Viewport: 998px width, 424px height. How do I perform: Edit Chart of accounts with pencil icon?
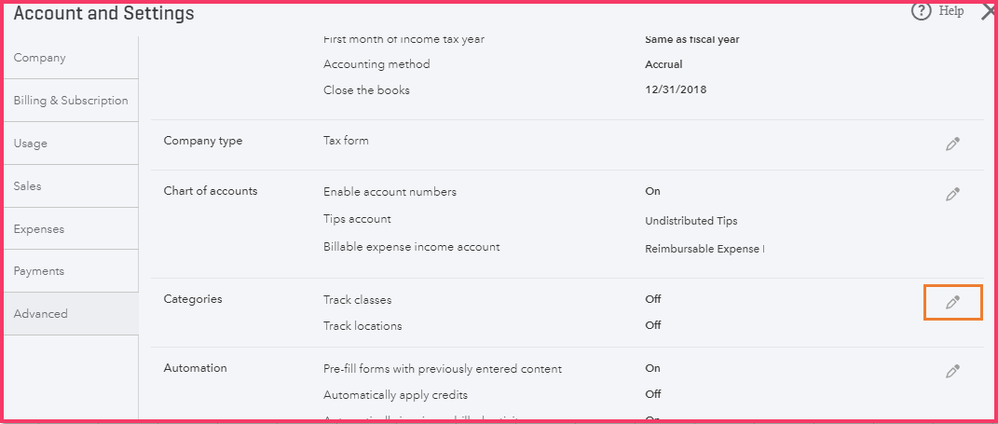point(952,194)
